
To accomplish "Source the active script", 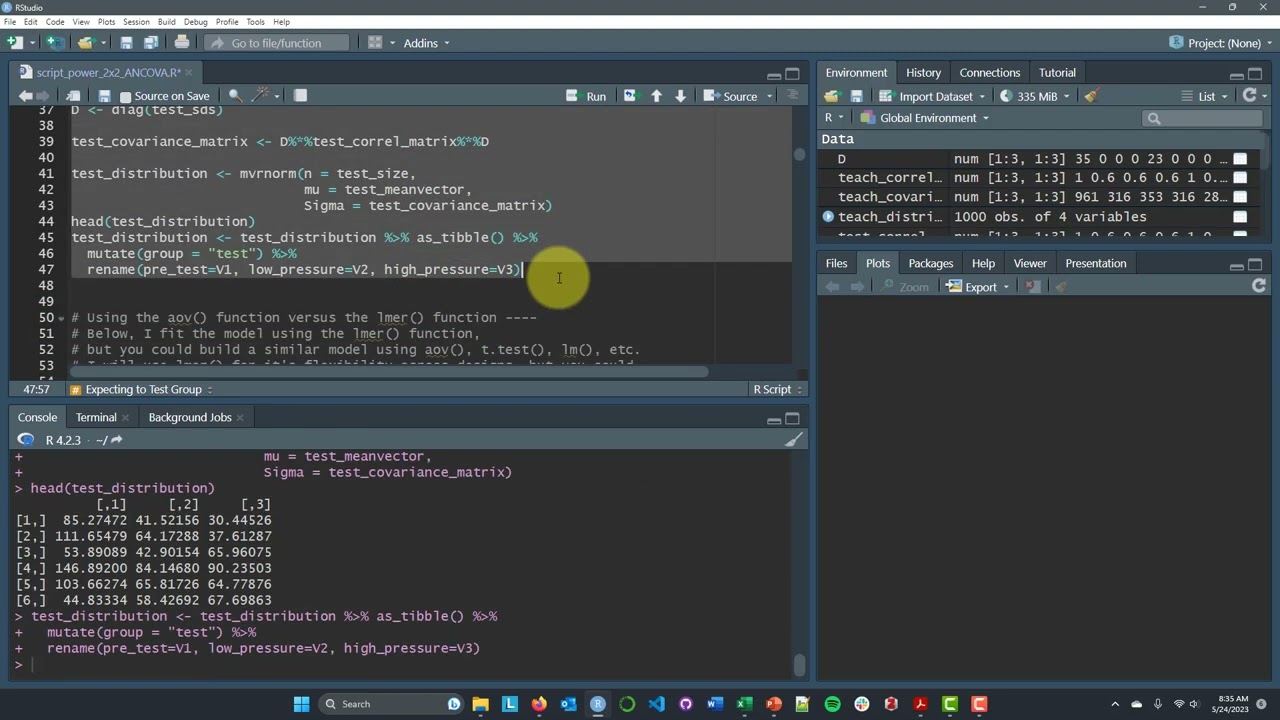I will 732,96.
